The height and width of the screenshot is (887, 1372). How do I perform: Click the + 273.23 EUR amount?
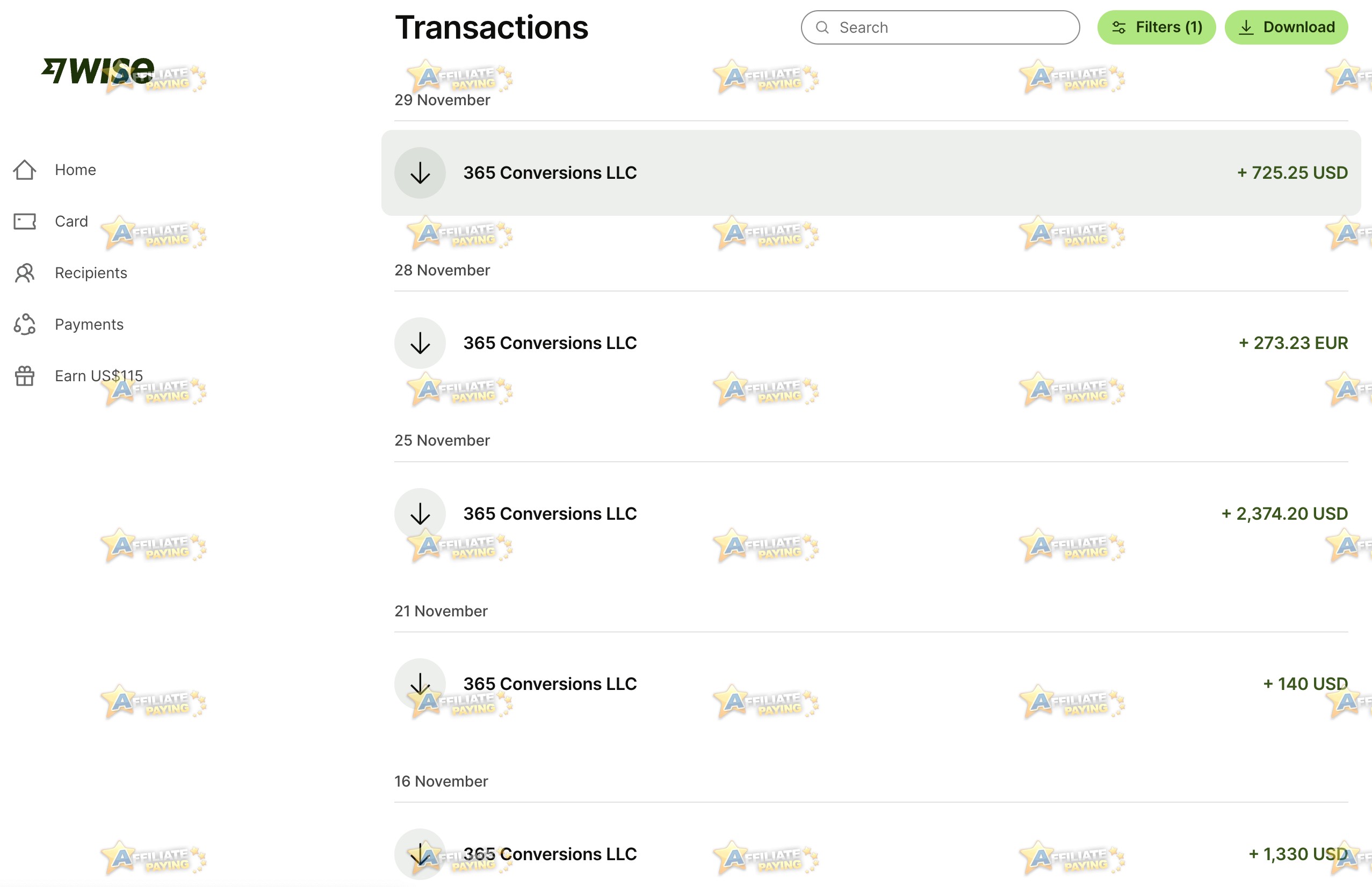coord(1294,343)
